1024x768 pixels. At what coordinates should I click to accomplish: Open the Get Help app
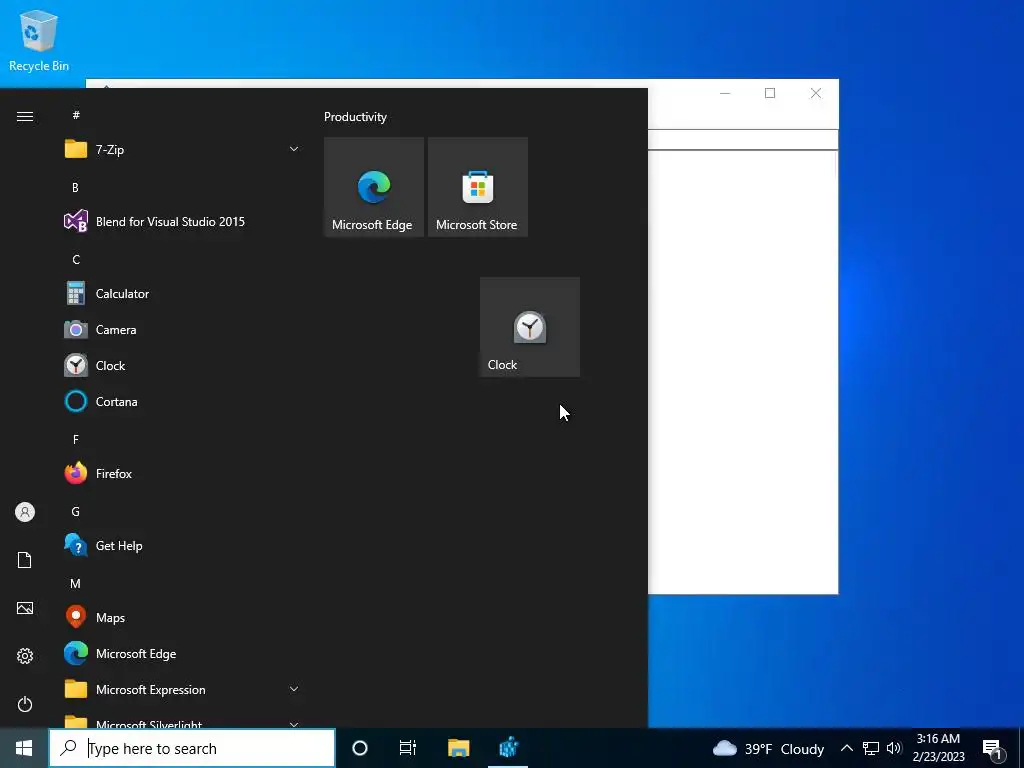click(181, 546)
